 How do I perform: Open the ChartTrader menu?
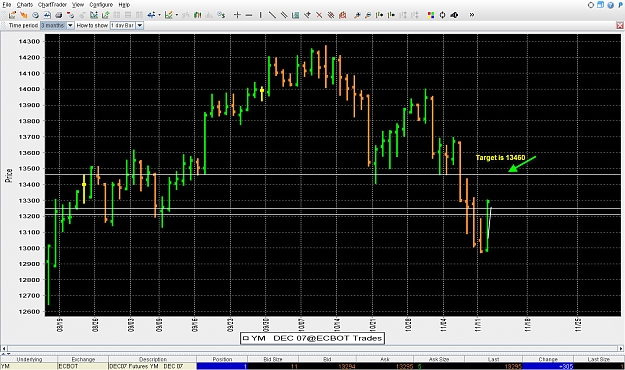52,4
